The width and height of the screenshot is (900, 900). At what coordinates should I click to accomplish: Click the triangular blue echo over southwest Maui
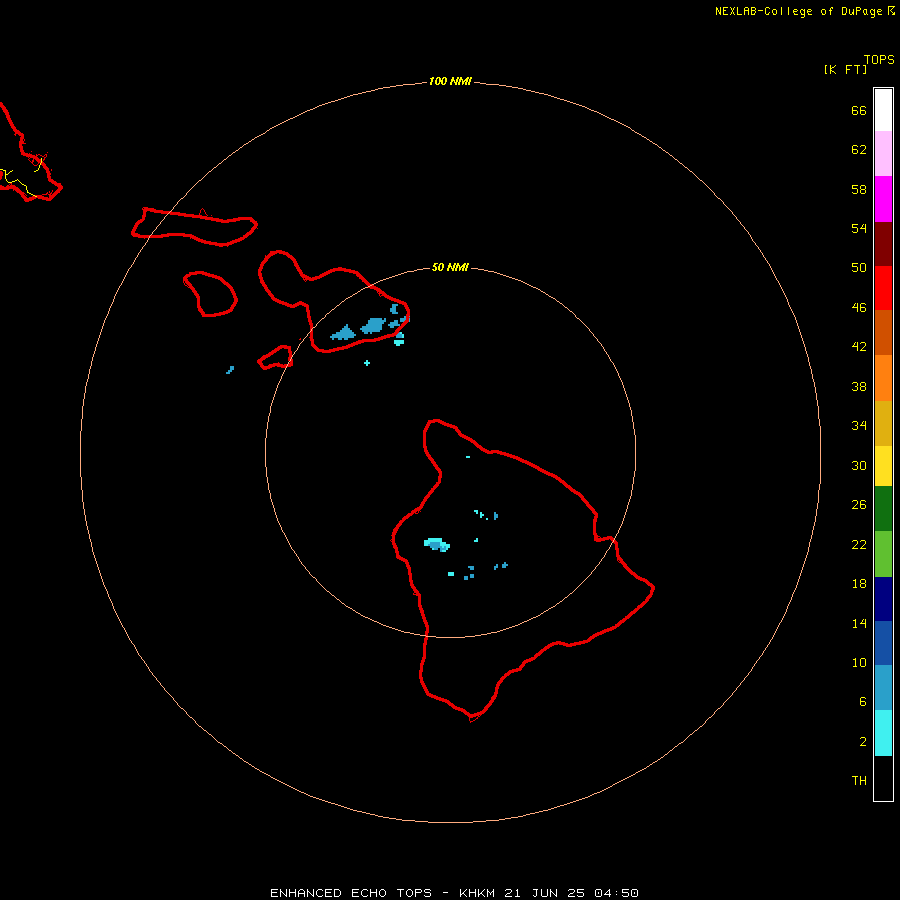click(344, 333)
